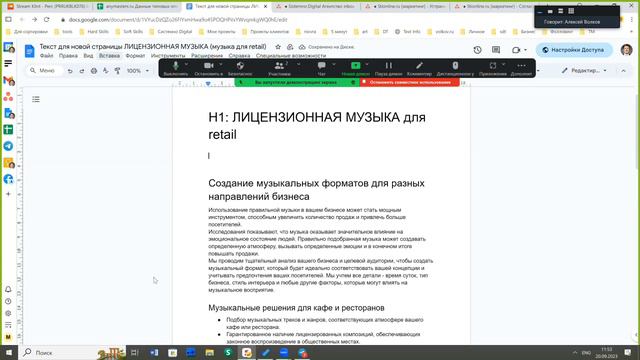Pause the Zoom screen share
Viewport: 640px width, 360px height.
[389, 68]
